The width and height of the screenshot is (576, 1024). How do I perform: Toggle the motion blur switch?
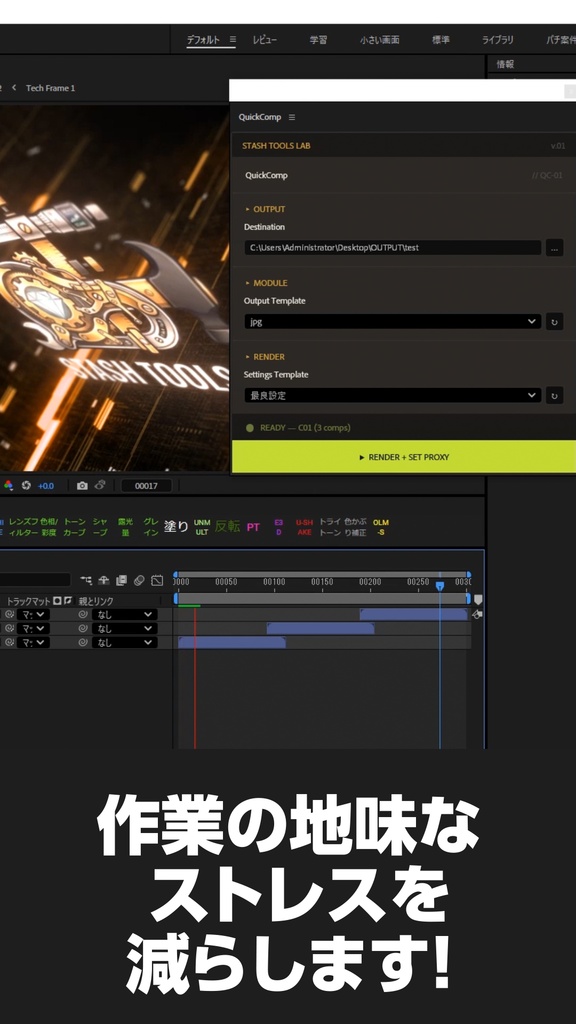139,580
